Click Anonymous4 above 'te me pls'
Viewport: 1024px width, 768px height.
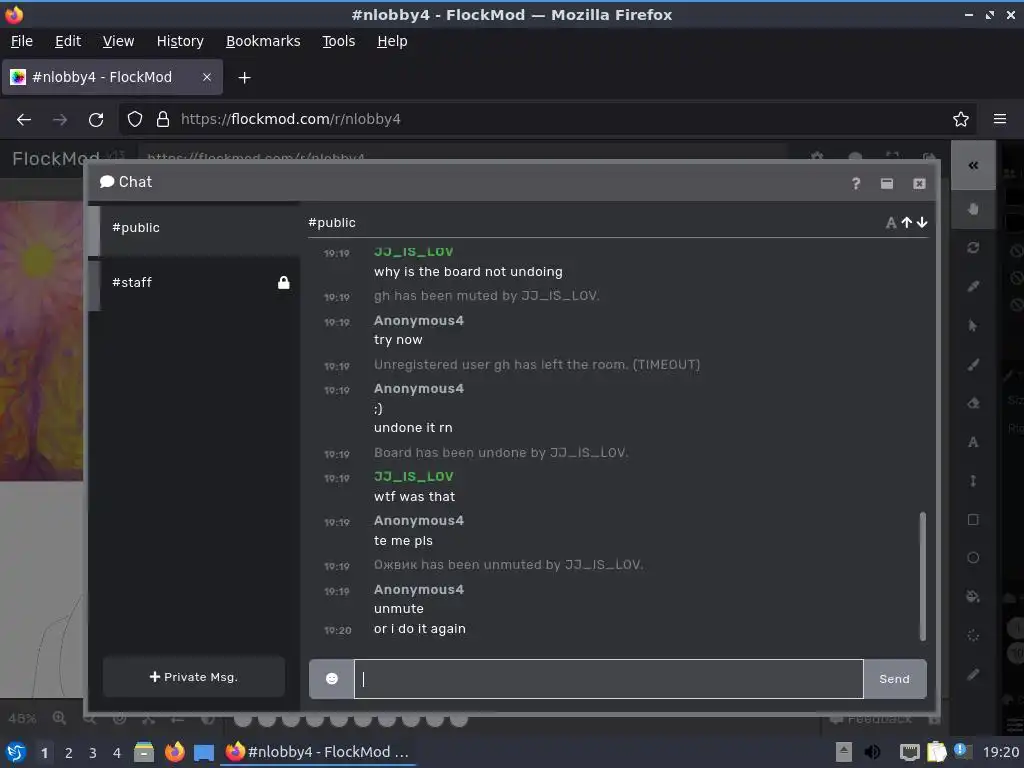419,520
